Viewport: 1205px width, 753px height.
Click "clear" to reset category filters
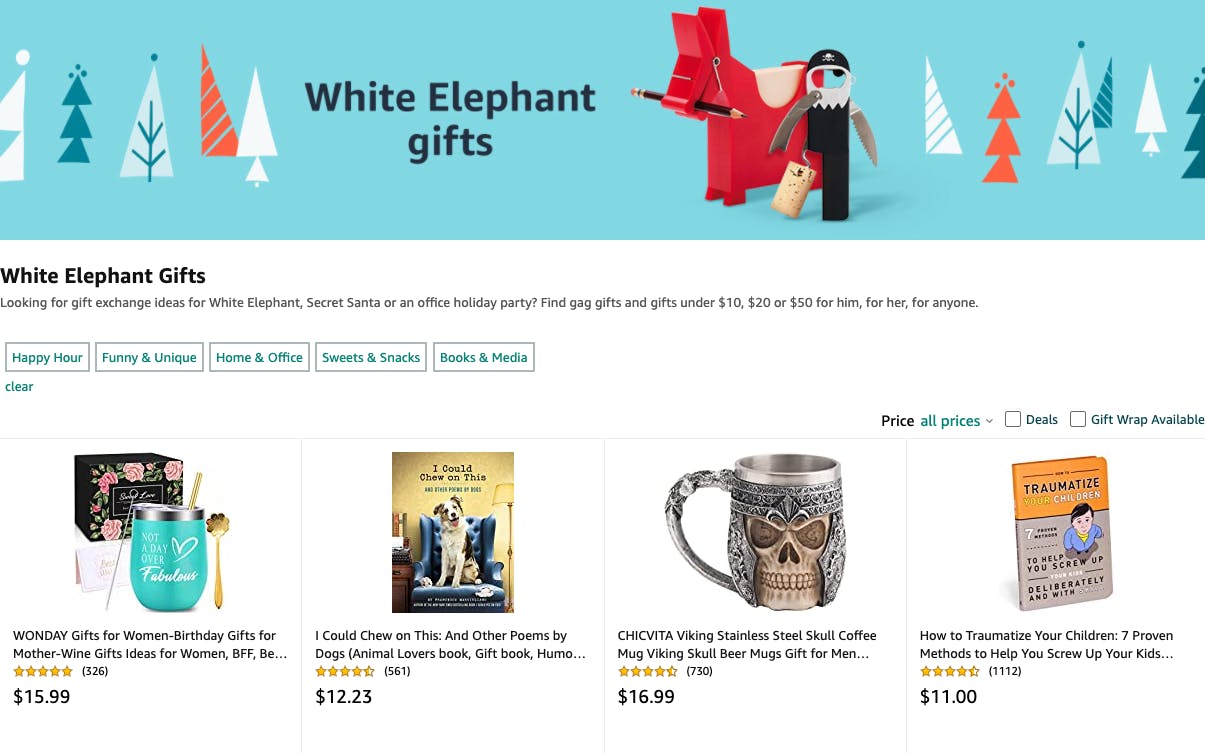[19, 386]
